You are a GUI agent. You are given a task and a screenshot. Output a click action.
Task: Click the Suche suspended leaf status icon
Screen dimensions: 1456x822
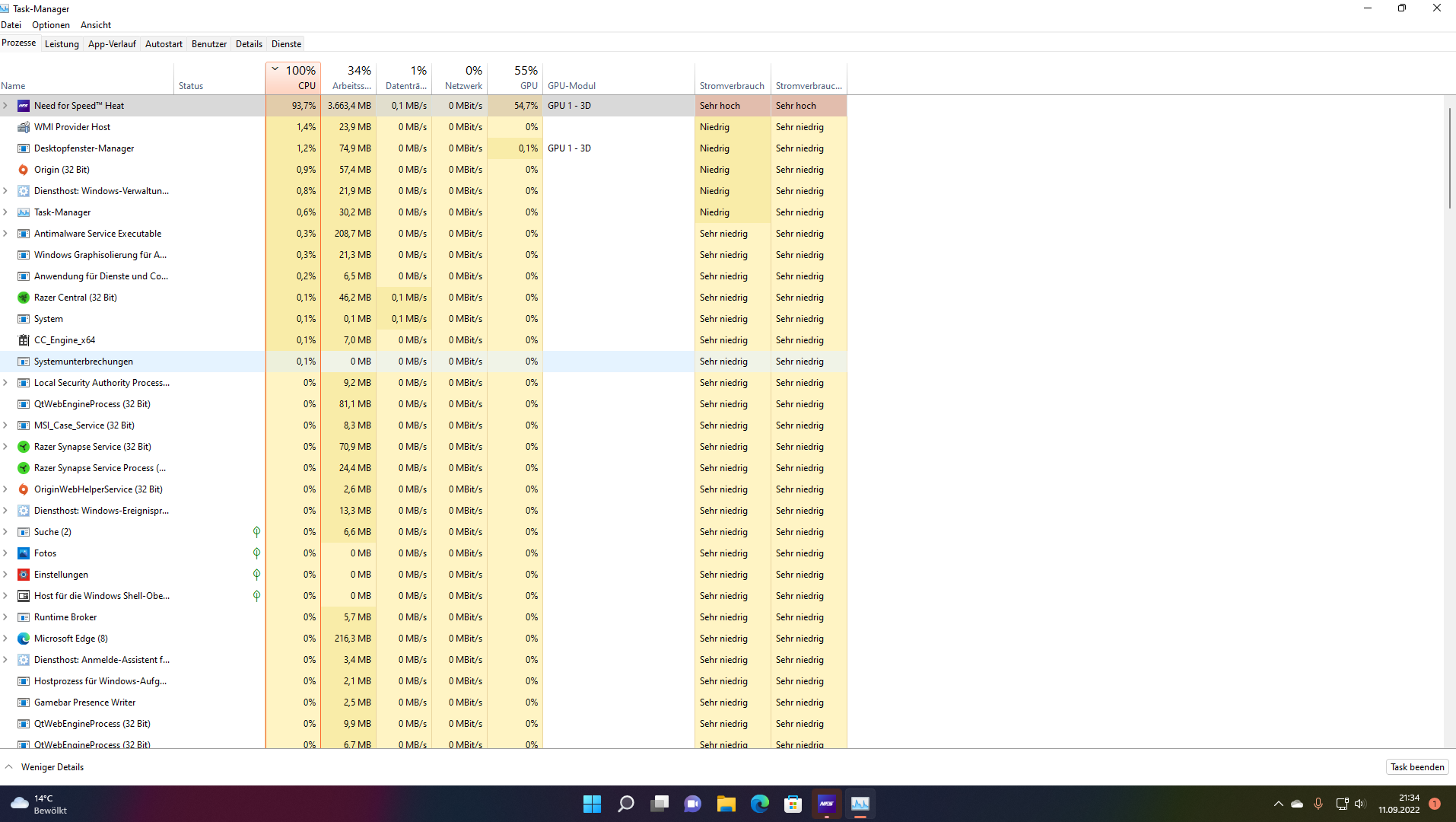(256, 532)
